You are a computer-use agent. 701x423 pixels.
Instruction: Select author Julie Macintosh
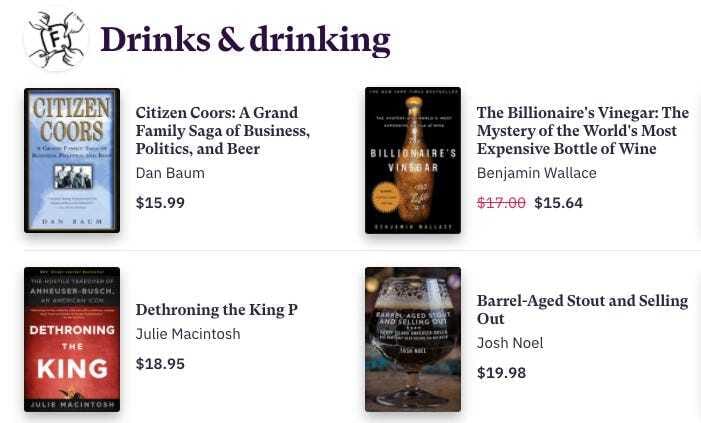click(x=188, y=334)
